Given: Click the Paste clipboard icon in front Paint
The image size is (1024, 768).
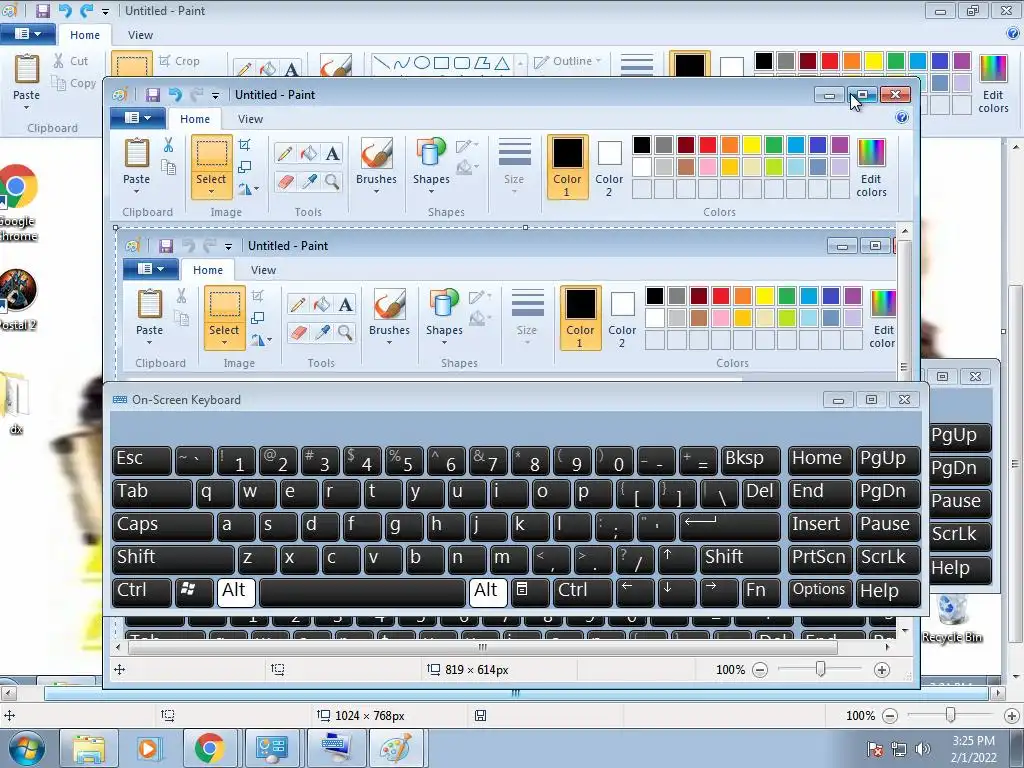Looking at the screenshot, I should tap(136, 154).
